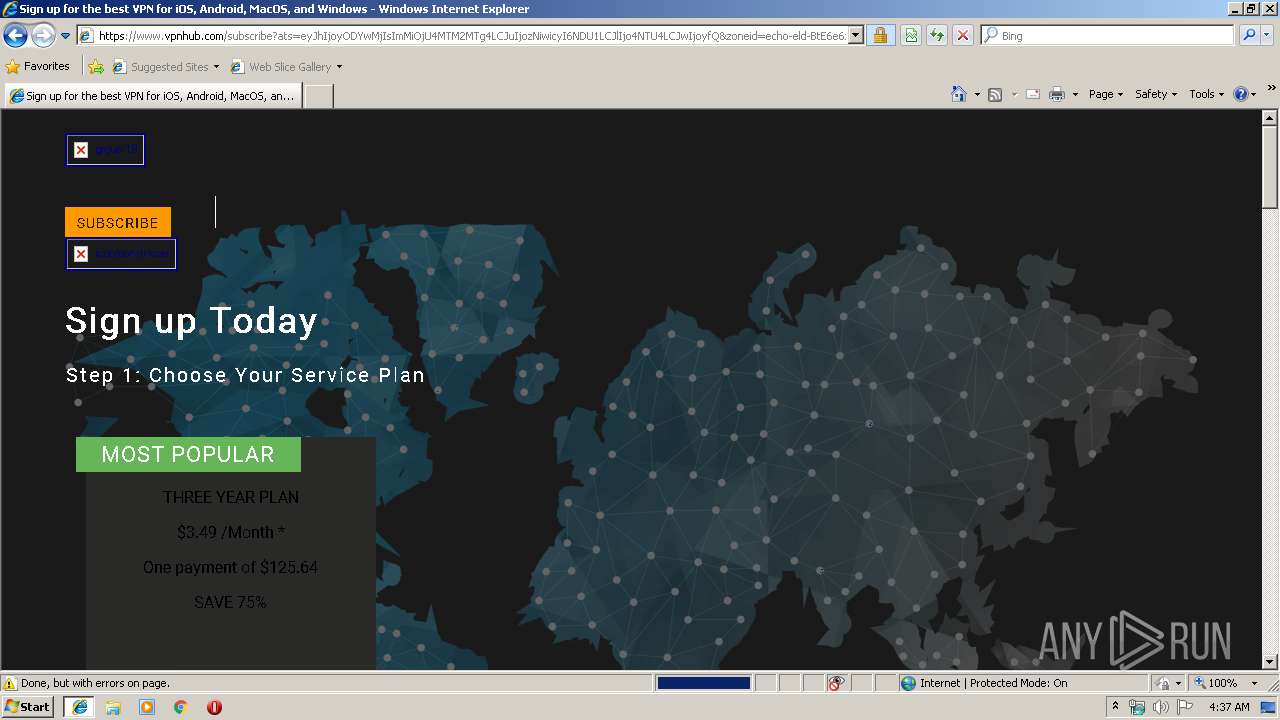The height and width of the screenshot is (720, 1280).
Task: Click Step 1: Choose Your Service Plan
Action: (245, 375)
